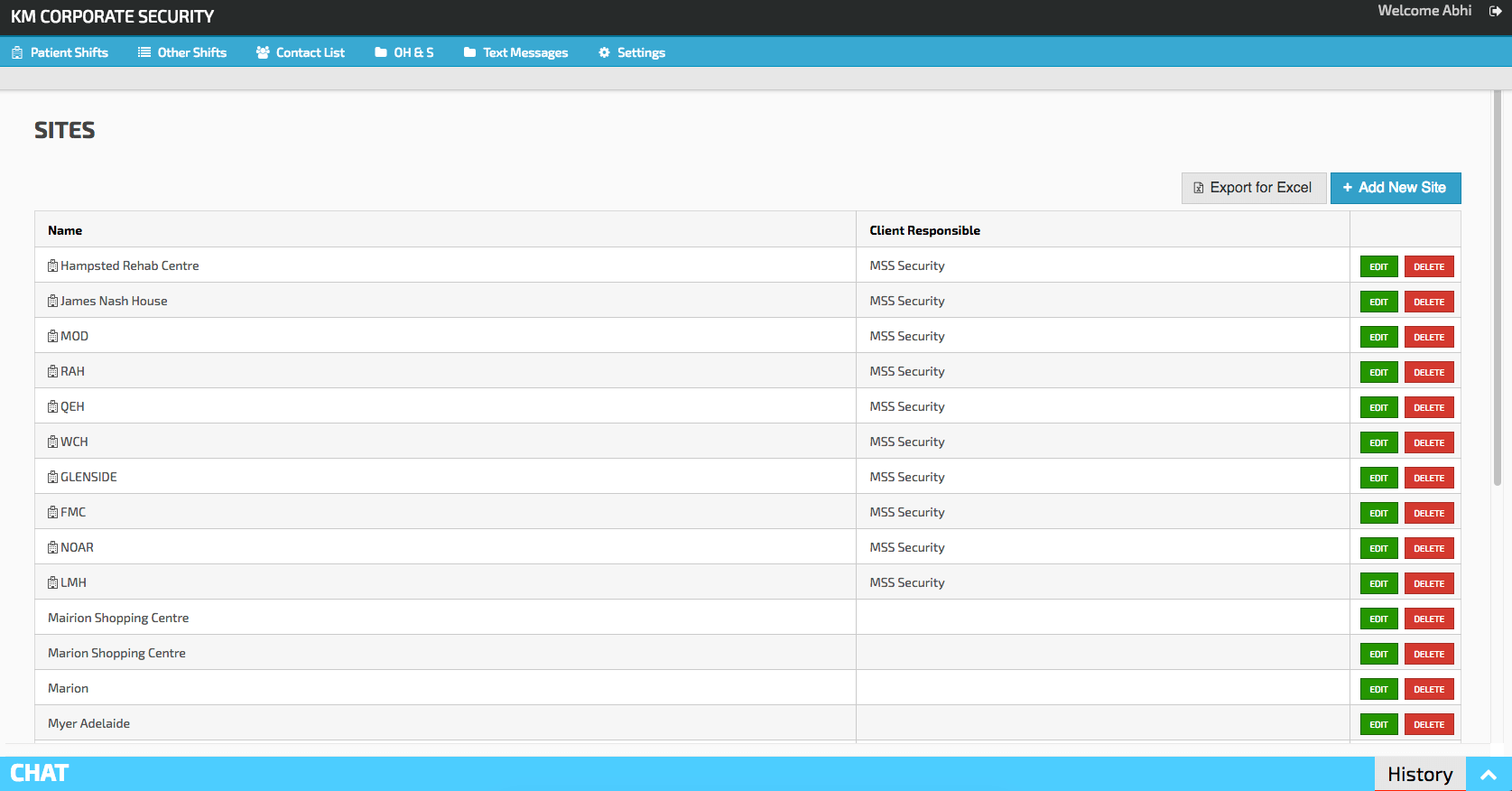Delete the MOD site

click(x=1429, y=337)
